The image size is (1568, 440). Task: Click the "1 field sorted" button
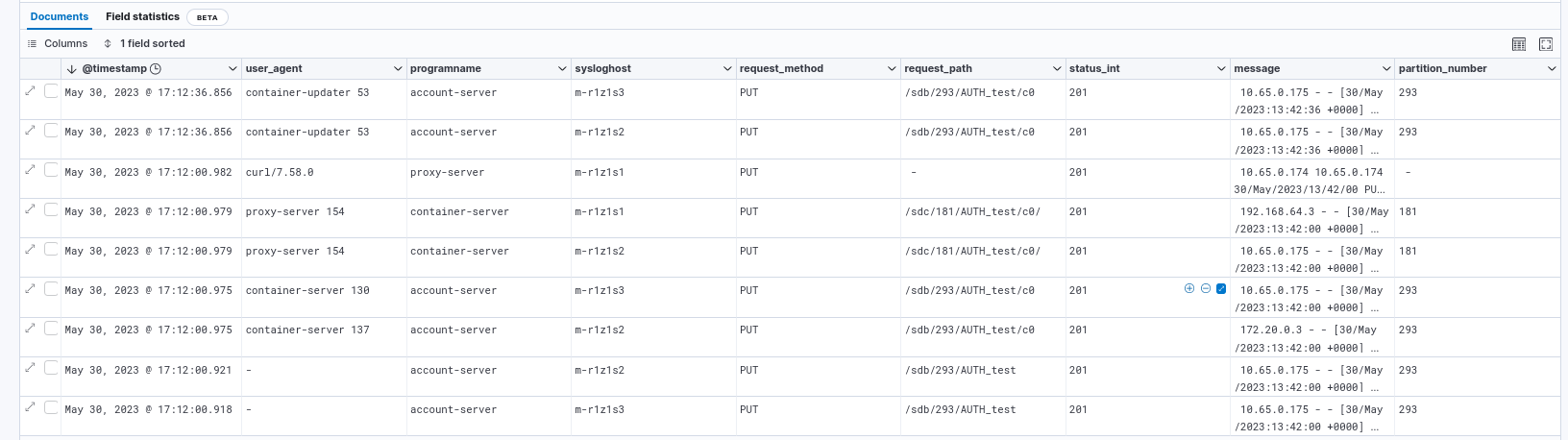144,44
